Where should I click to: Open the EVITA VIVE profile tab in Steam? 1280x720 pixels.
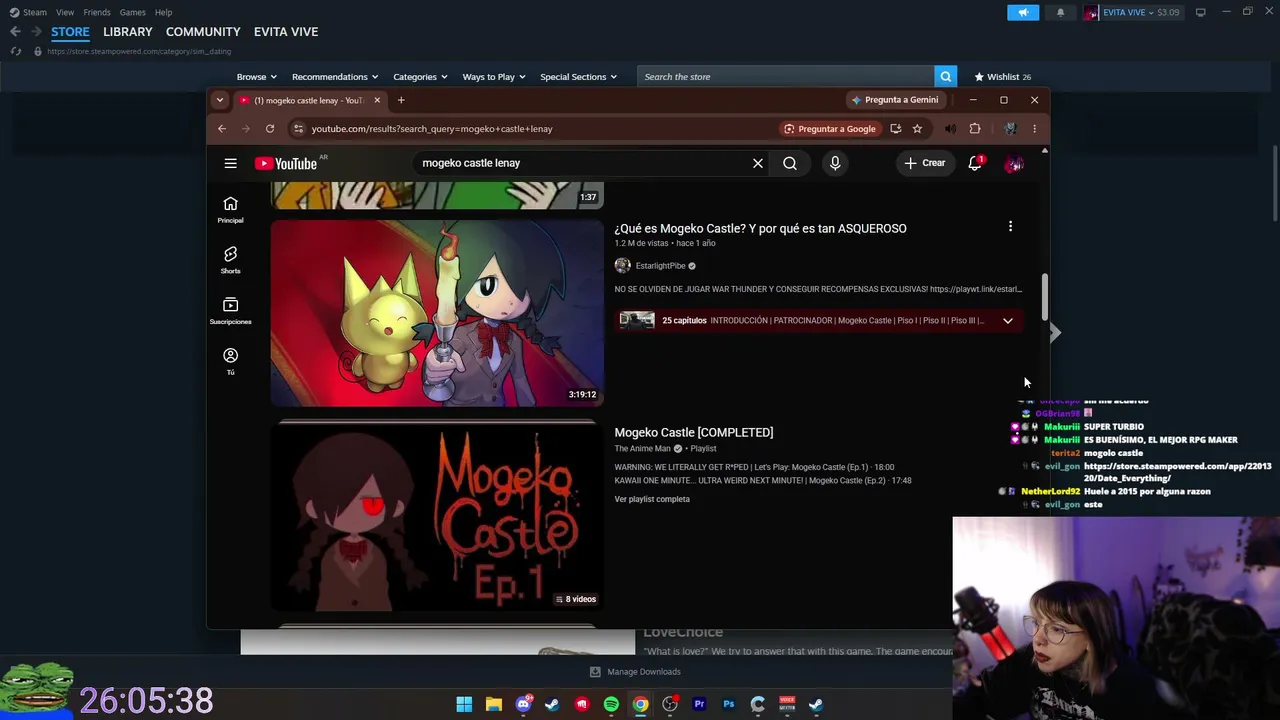tap(286, 32)
